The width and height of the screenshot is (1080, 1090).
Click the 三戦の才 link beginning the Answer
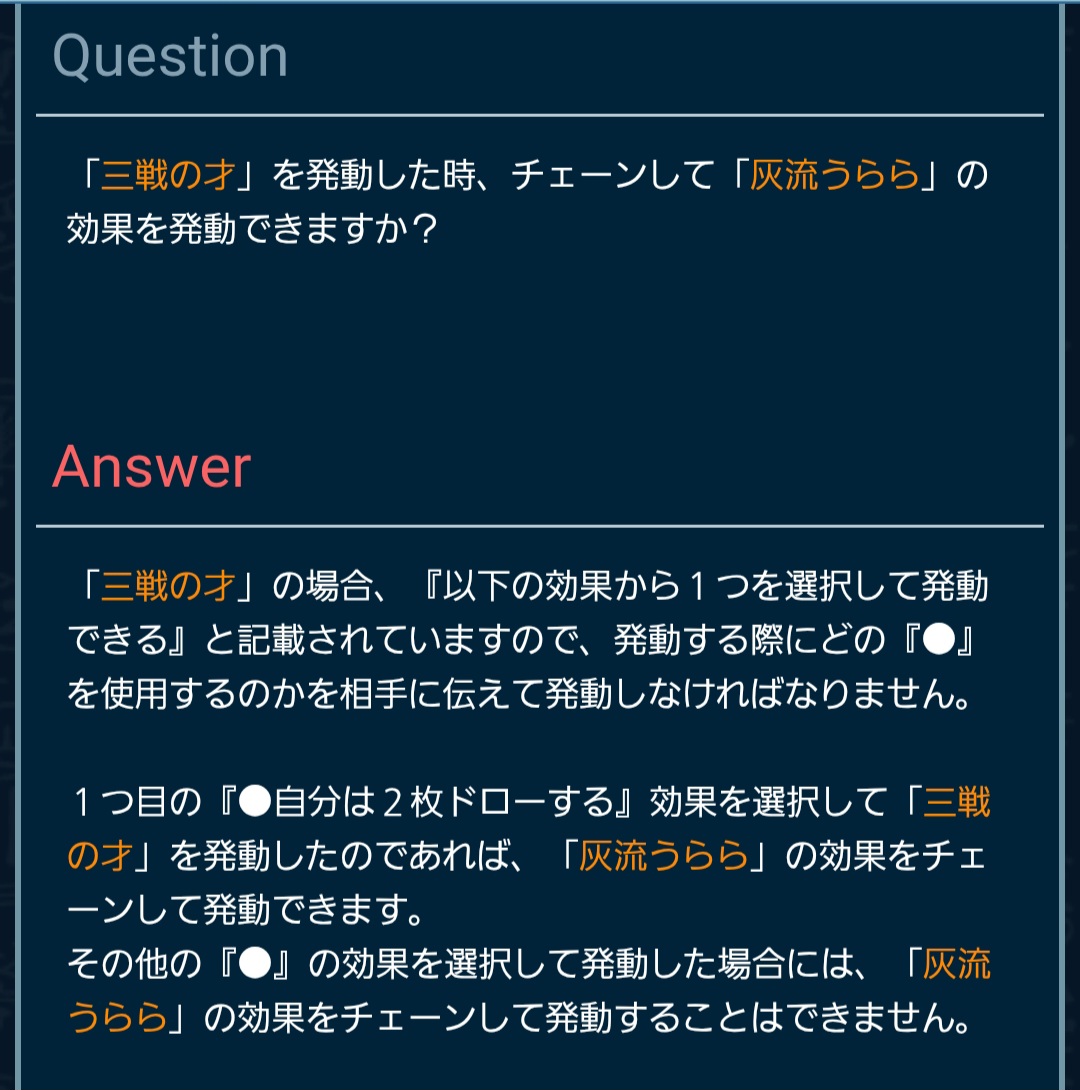168,586
